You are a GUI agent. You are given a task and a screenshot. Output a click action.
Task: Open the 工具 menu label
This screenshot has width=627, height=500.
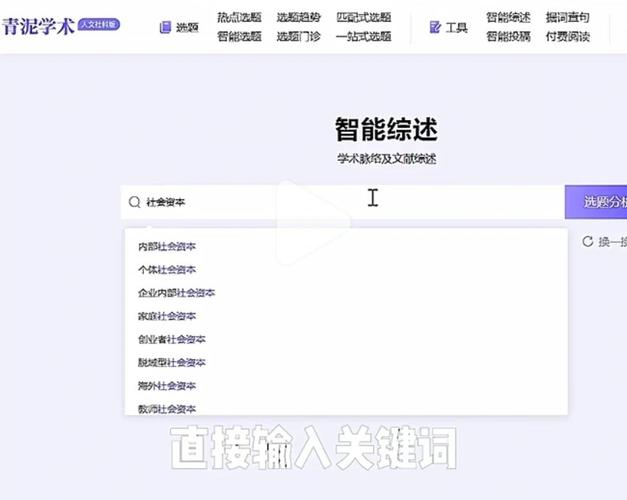pos(456,27)
